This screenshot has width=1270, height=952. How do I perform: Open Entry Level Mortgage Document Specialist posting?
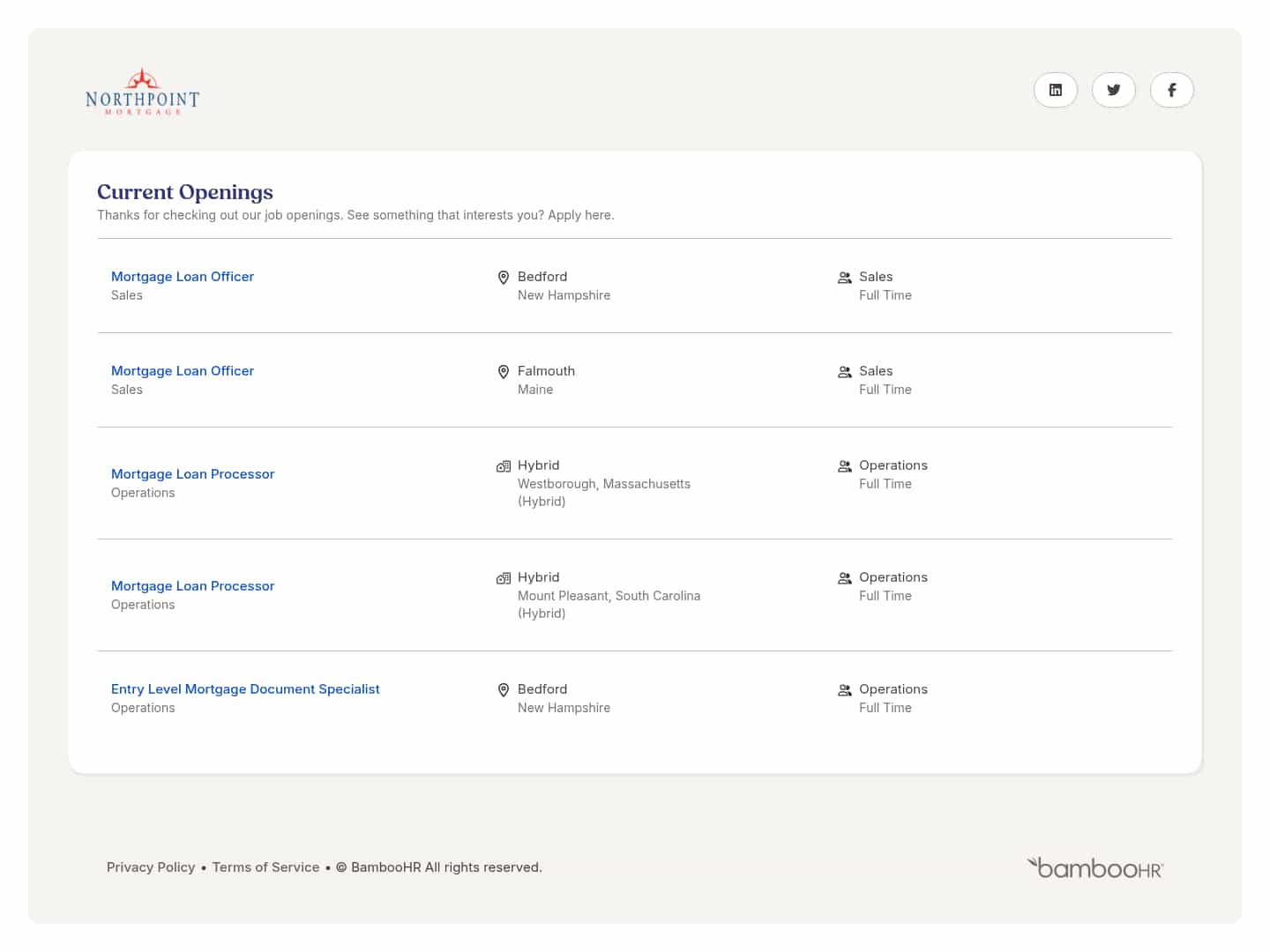pyautogui.click(x=245, y=689)
